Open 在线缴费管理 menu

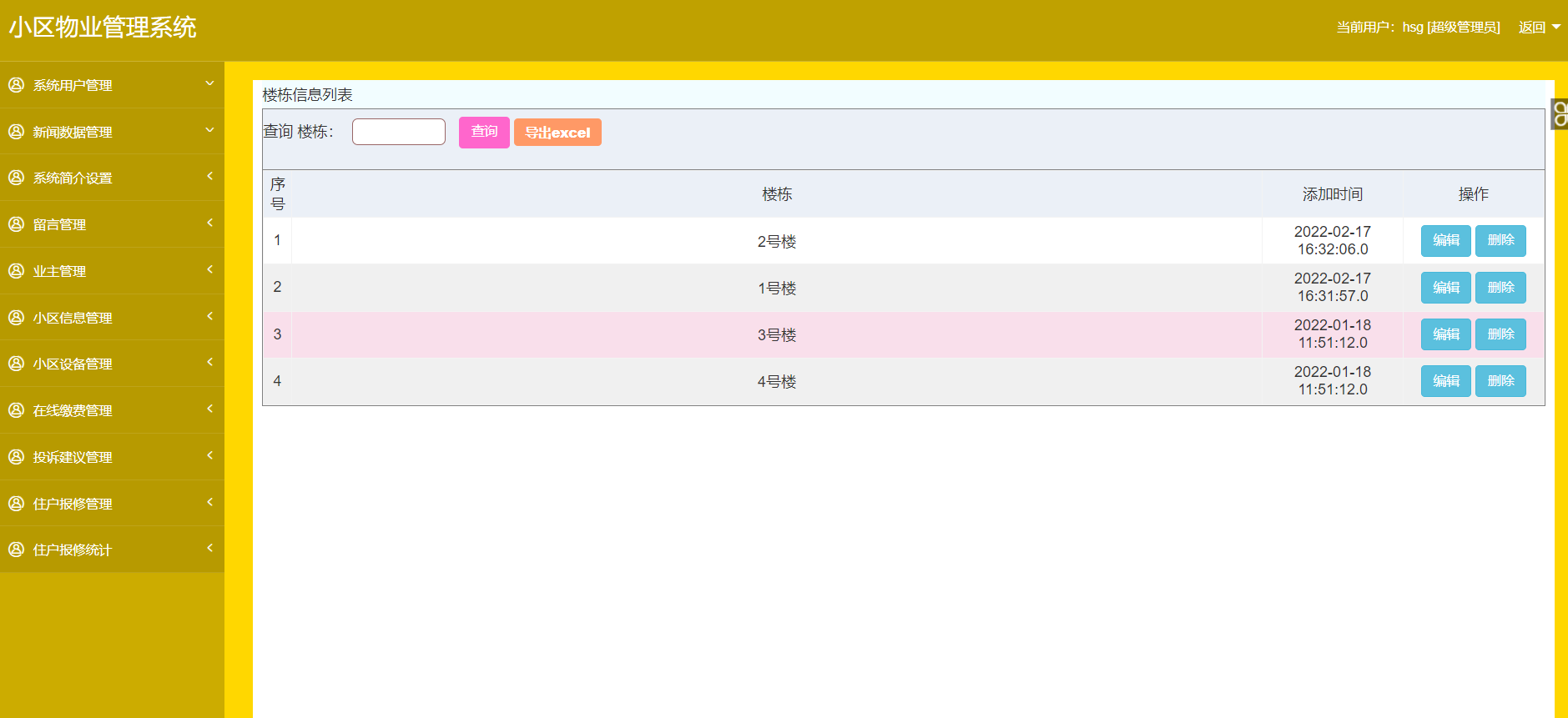pyautogui.click(x=112, y=410)
